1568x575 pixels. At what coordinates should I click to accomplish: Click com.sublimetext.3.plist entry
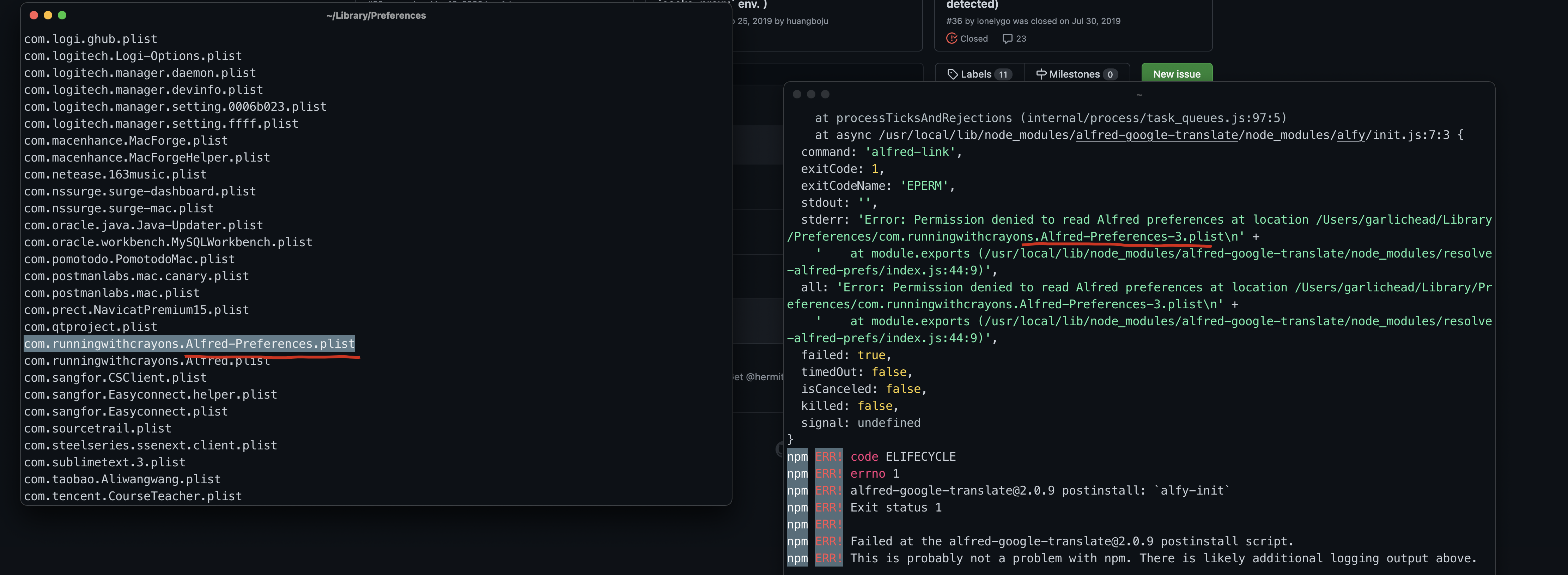[x=105, y=462]
